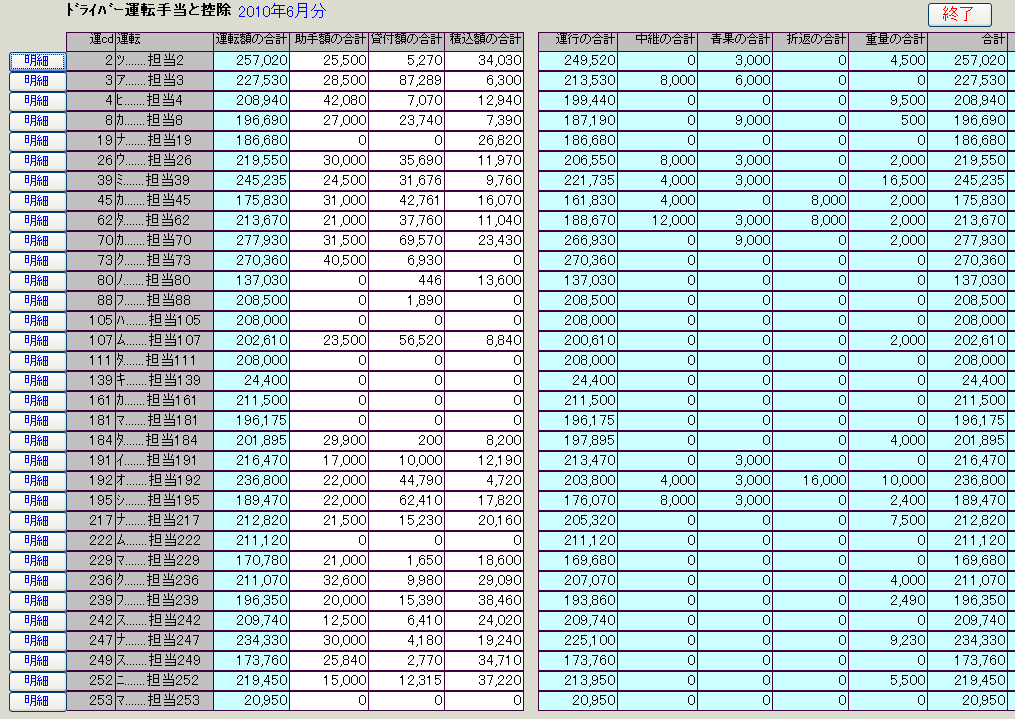Click the 87,289 loan amount for 担当3
The image size is (1015, 719).
click(x=407, y=81)
